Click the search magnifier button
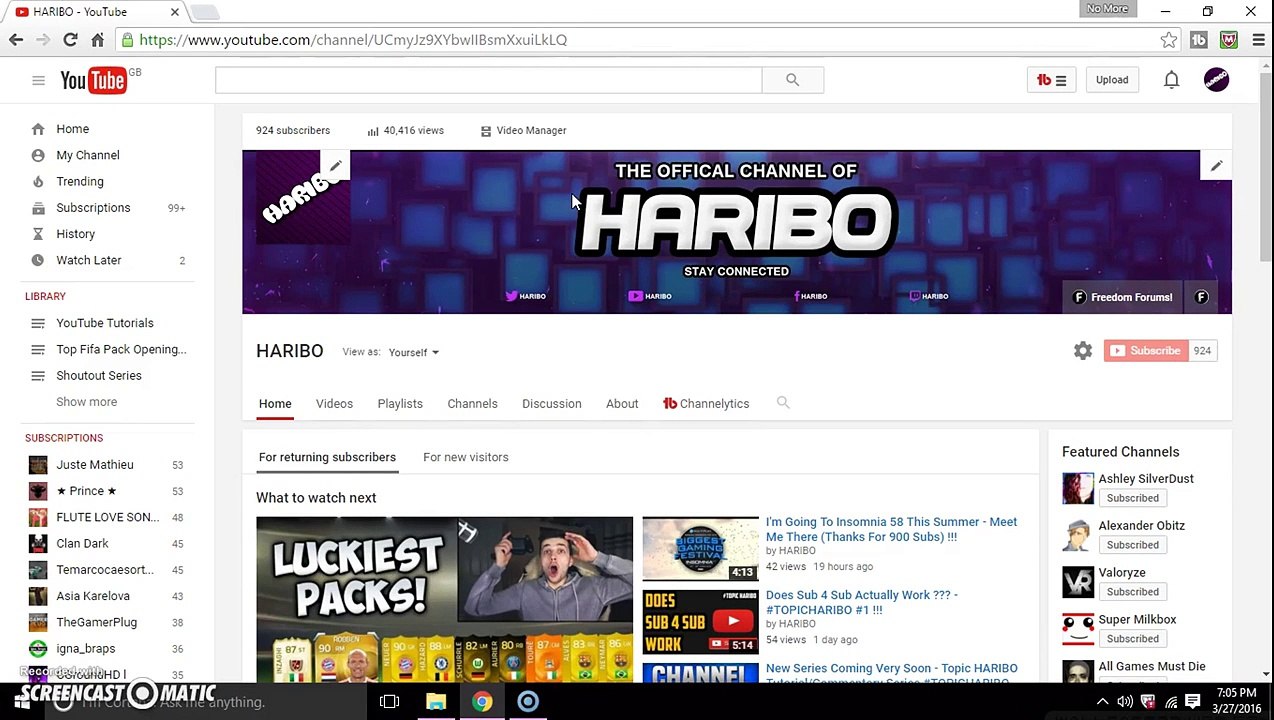 792,80
